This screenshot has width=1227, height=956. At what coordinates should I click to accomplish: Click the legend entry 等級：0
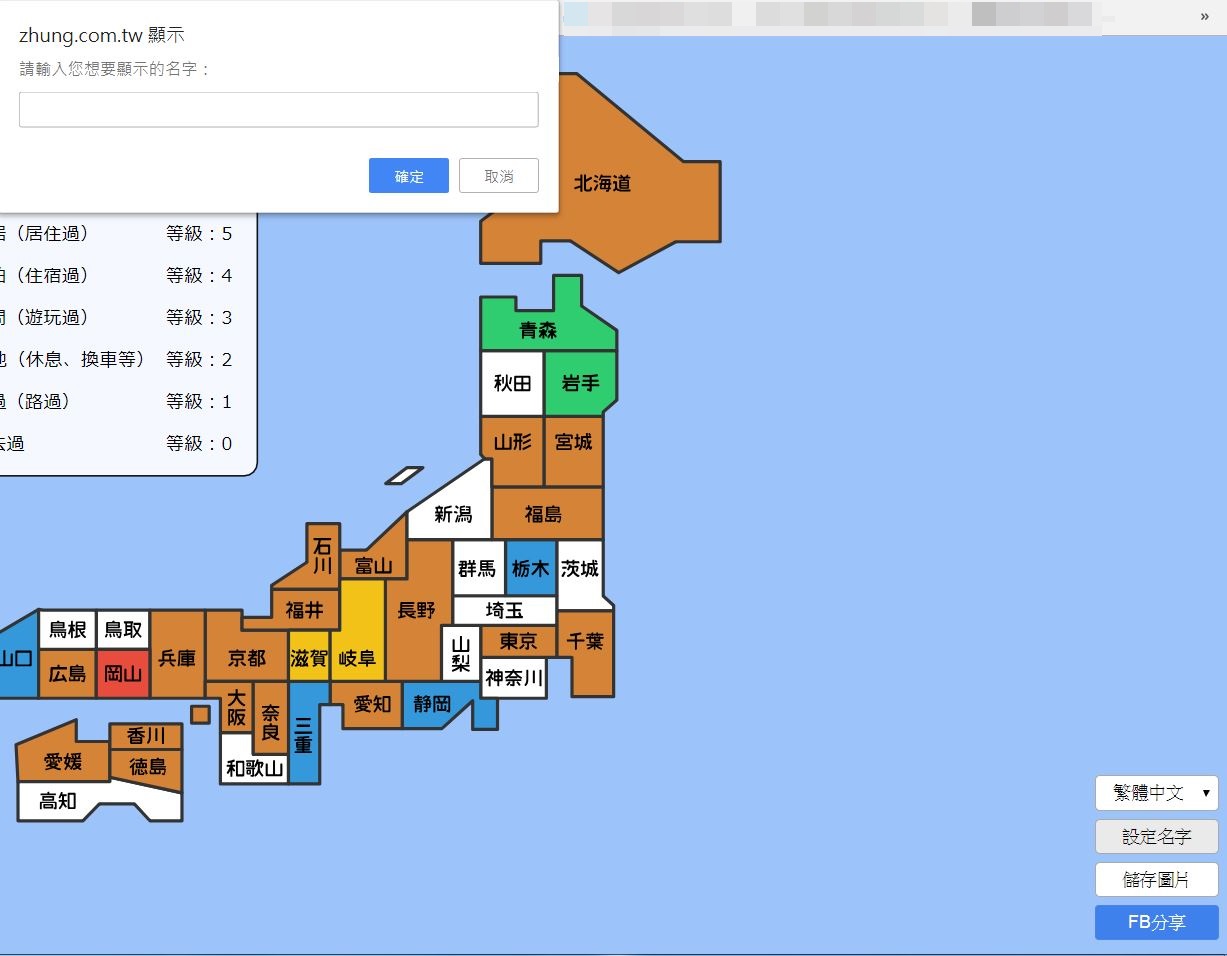[199, 443]
